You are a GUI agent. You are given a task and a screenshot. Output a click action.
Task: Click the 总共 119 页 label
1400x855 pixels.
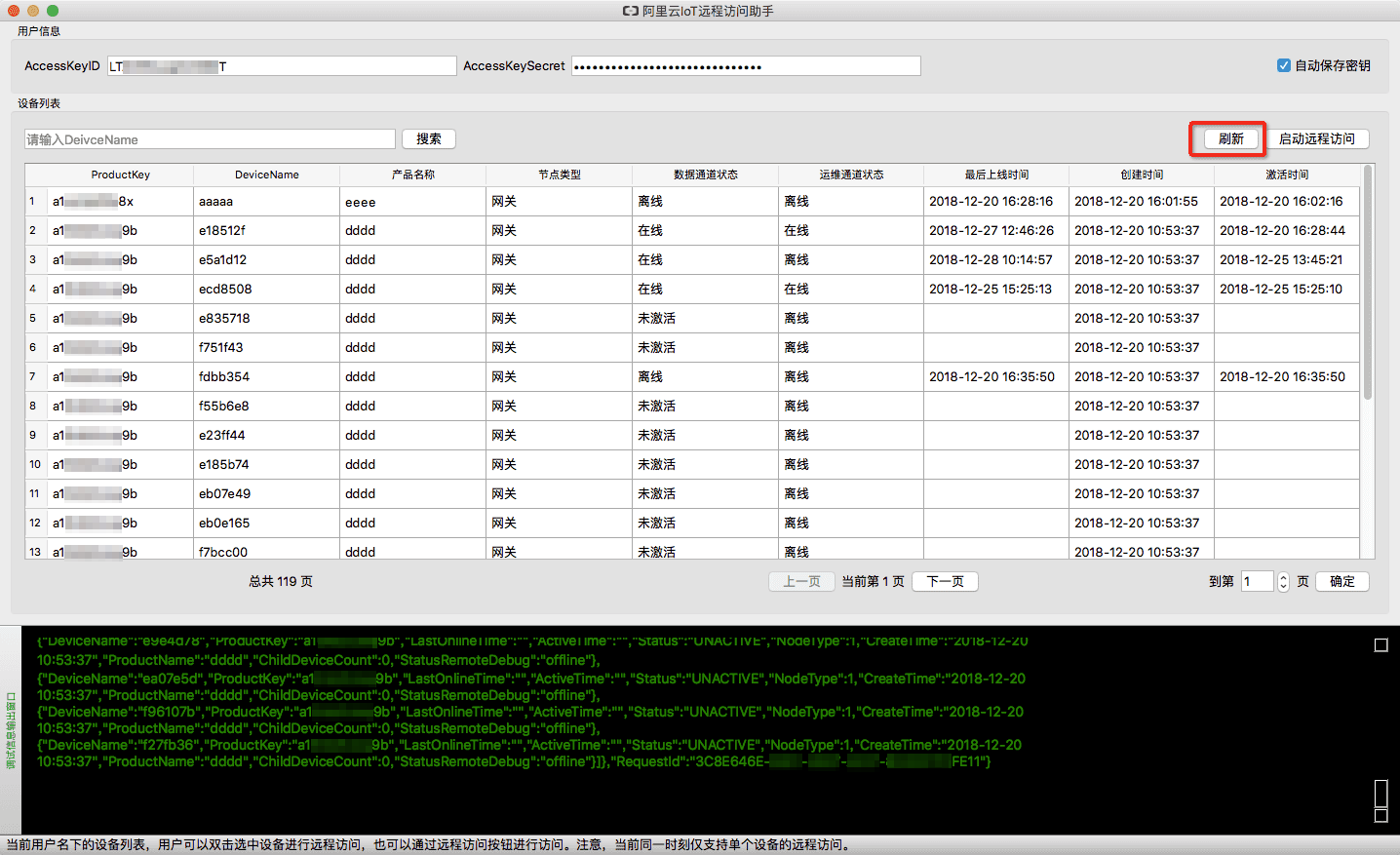click(281, 581)
